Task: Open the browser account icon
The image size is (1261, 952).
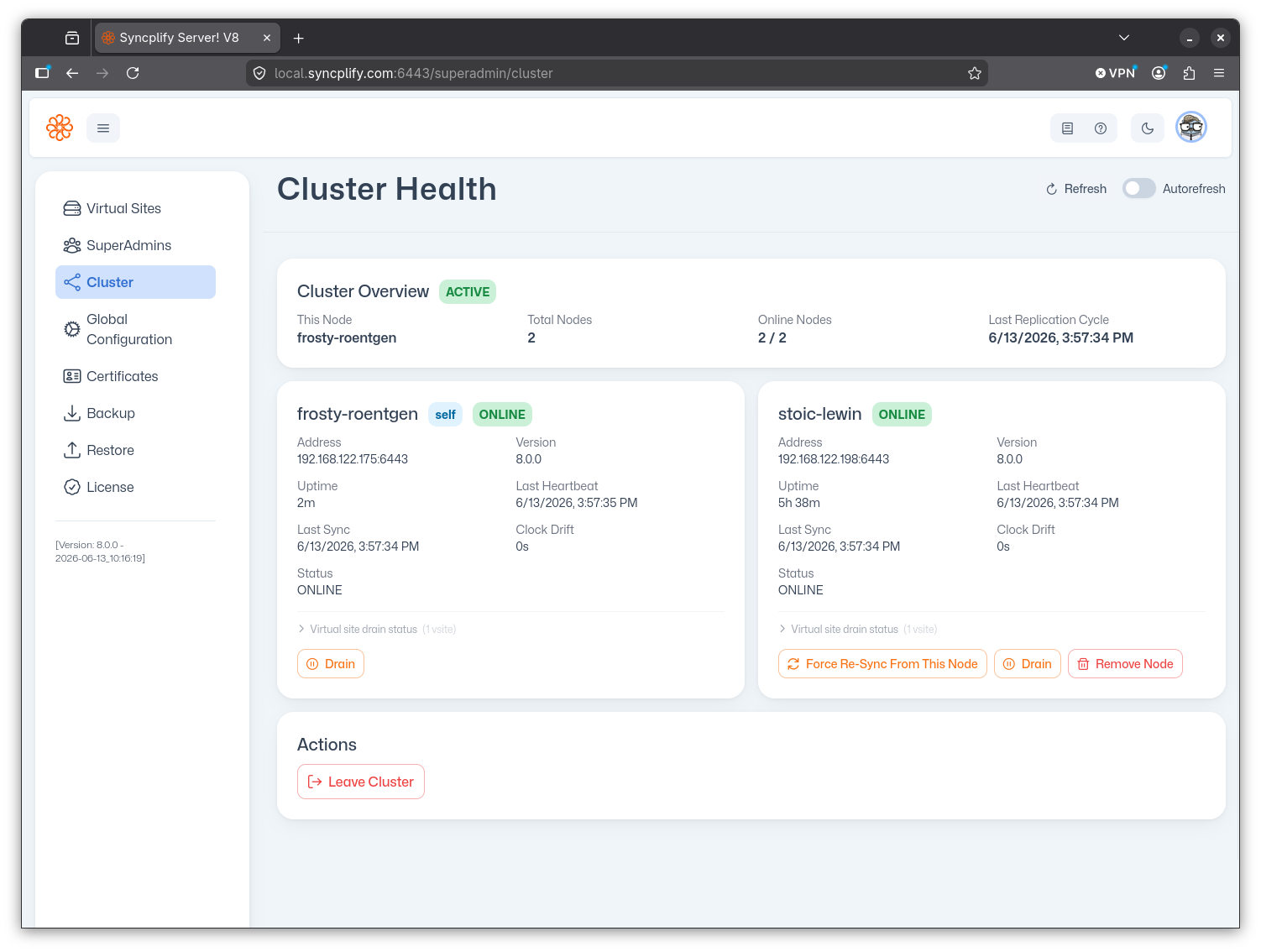Action: (1159, 73)
